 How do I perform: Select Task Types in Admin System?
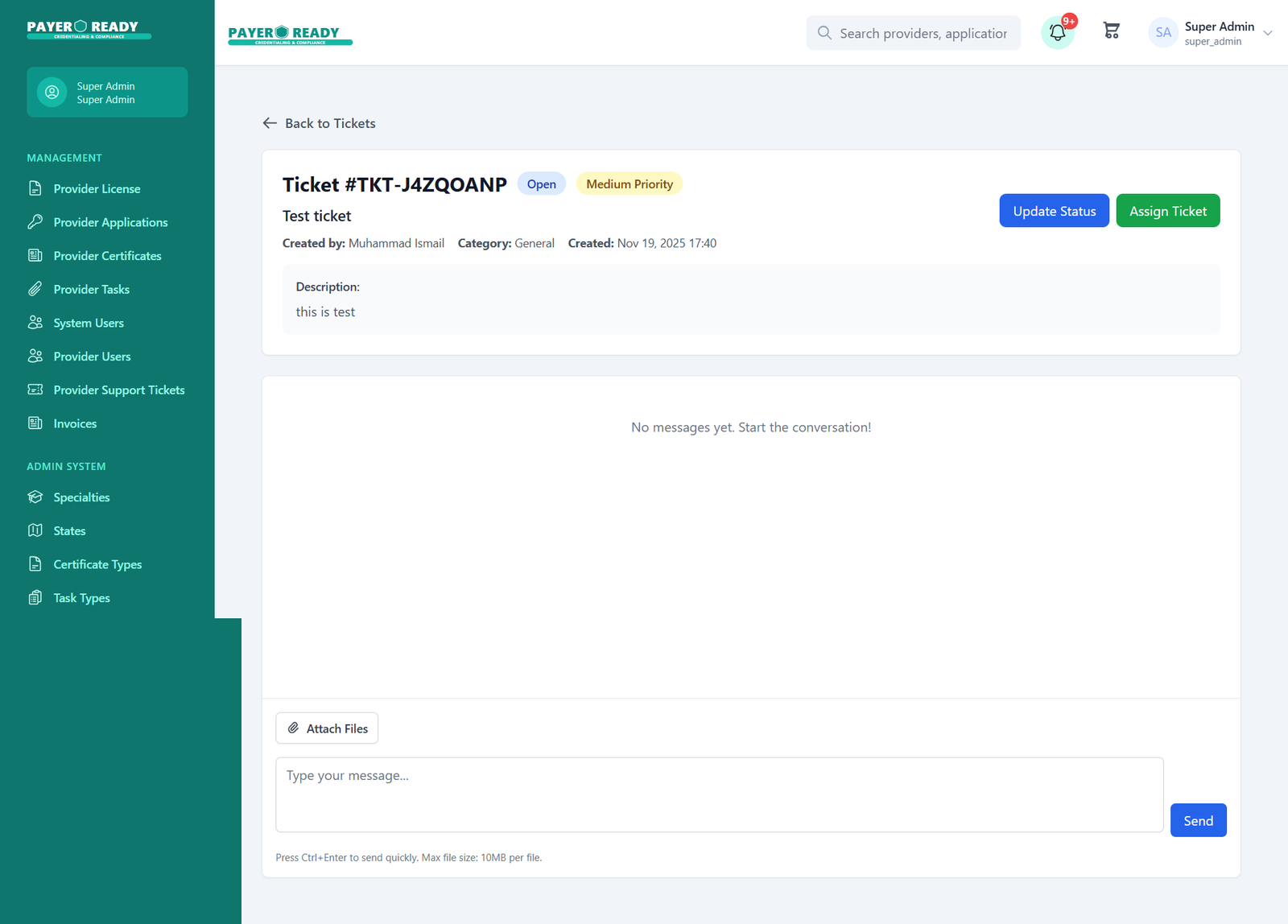81,598
